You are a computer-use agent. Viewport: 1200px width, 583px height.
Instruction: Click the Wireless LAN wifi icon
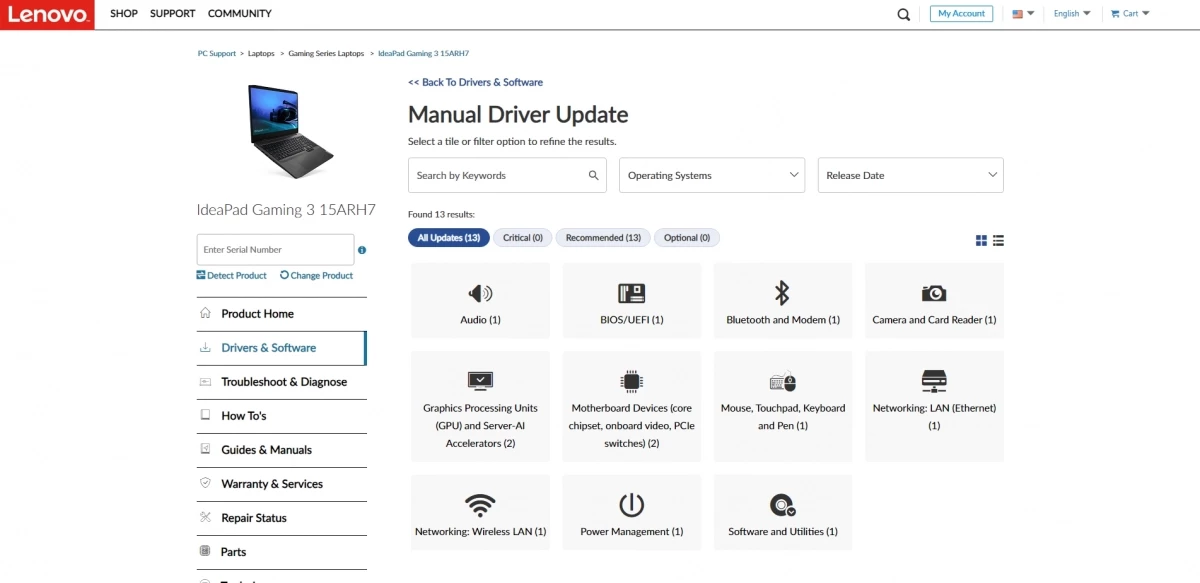tap(480, 504)
